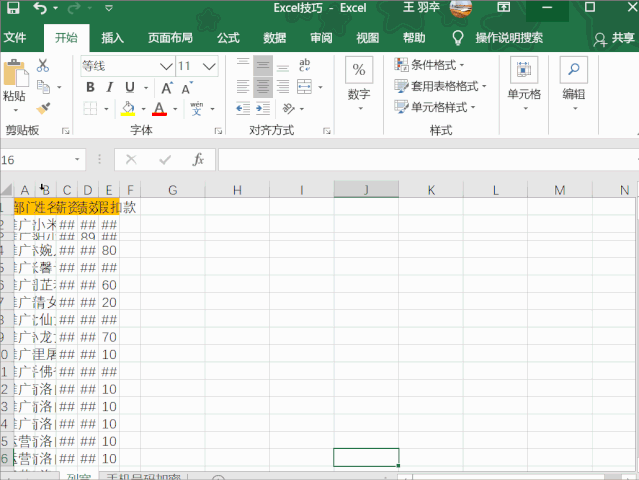
Task: Open the 数字 number format button
Action: tap(359, 84)
